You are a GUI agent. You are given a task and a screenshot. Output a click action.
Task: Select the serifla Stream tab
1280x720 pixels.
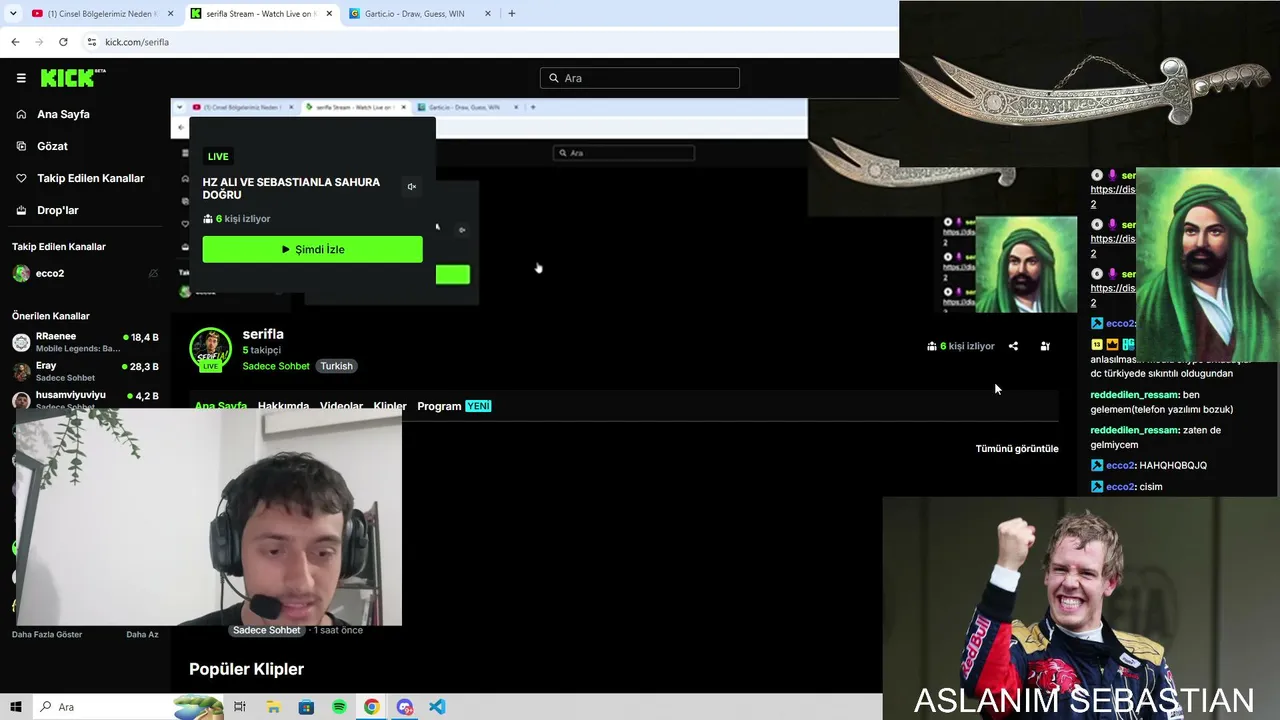click(x=262, y=14)
